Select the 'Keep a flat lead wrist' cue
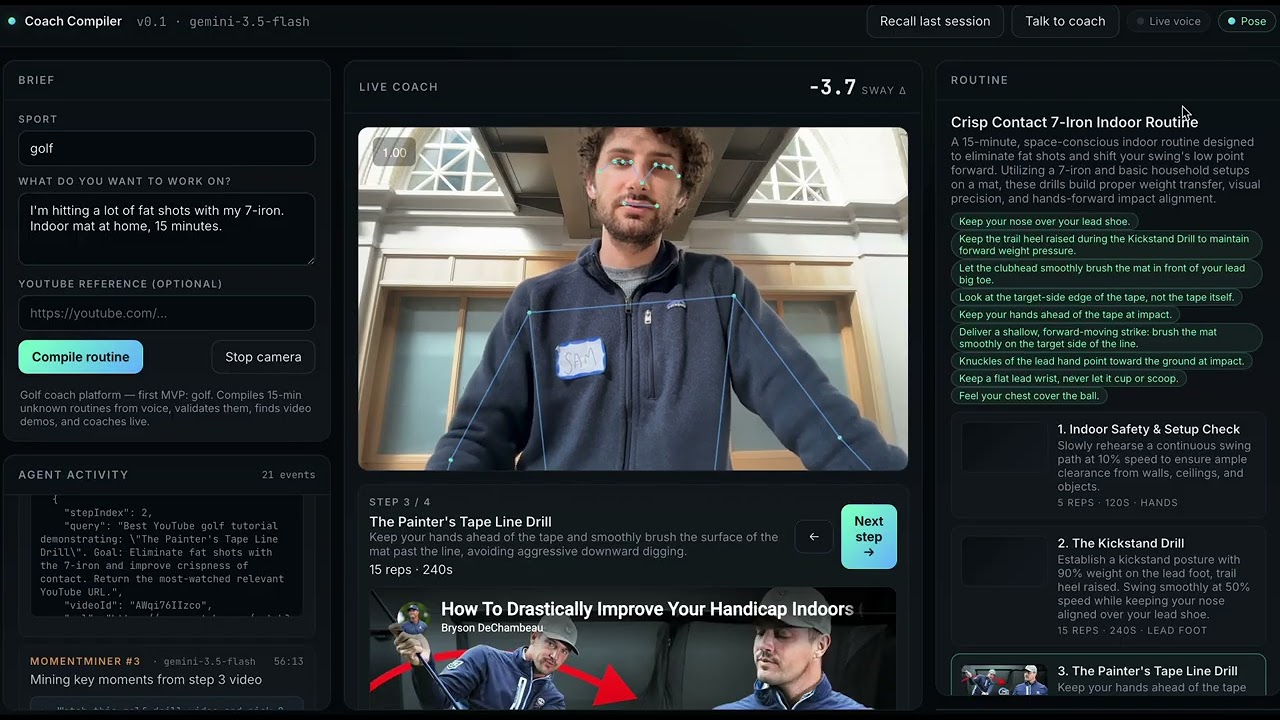The width and height of the screenshot is (1280, 720). (1068, 379)
